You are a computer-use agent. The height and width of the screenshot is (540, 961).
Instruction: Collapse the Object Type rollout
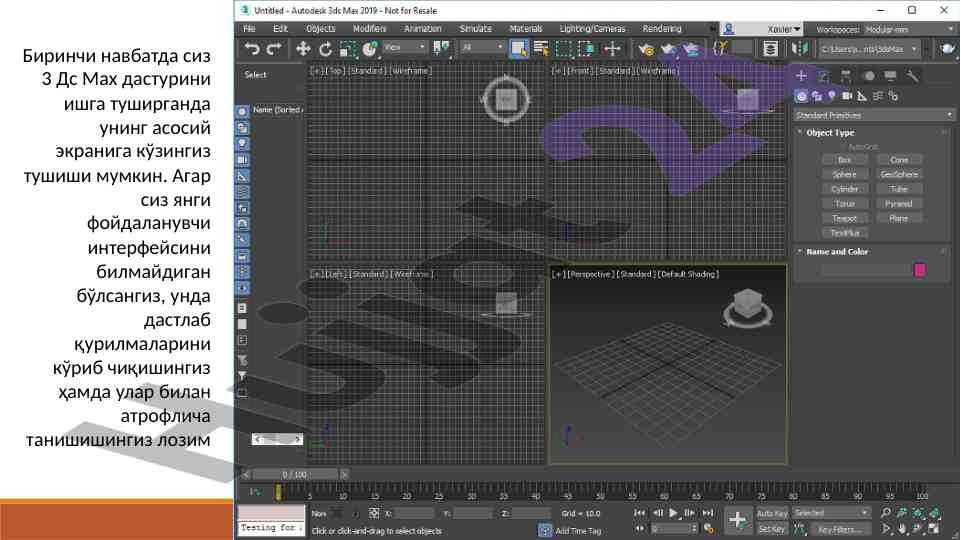click(x=799, y=132)
